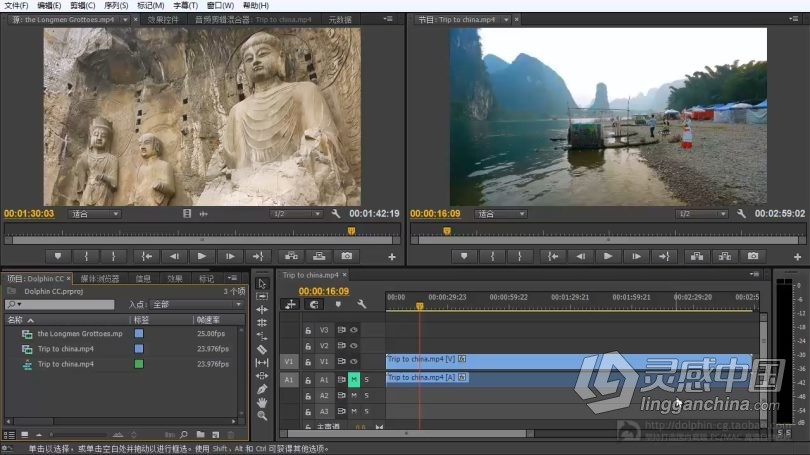Select the Slip tool

click(262, 363)
